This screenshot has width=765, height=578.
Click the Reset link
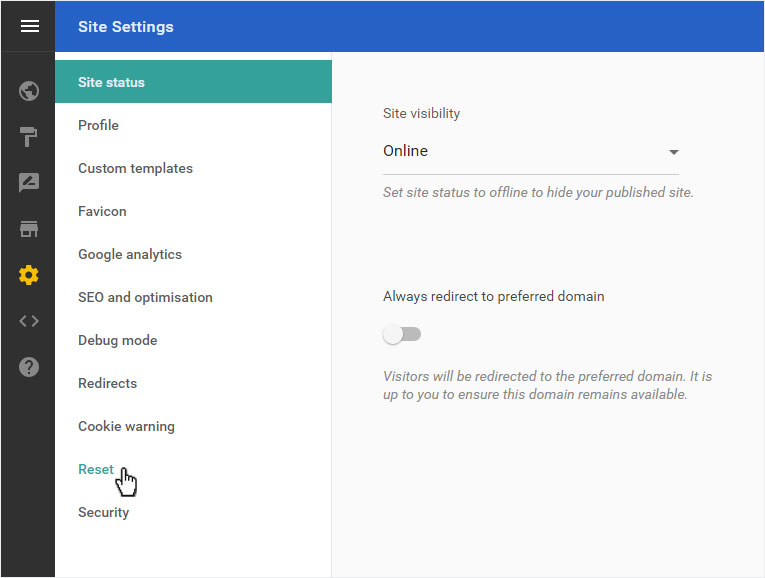tap(96, 469)
